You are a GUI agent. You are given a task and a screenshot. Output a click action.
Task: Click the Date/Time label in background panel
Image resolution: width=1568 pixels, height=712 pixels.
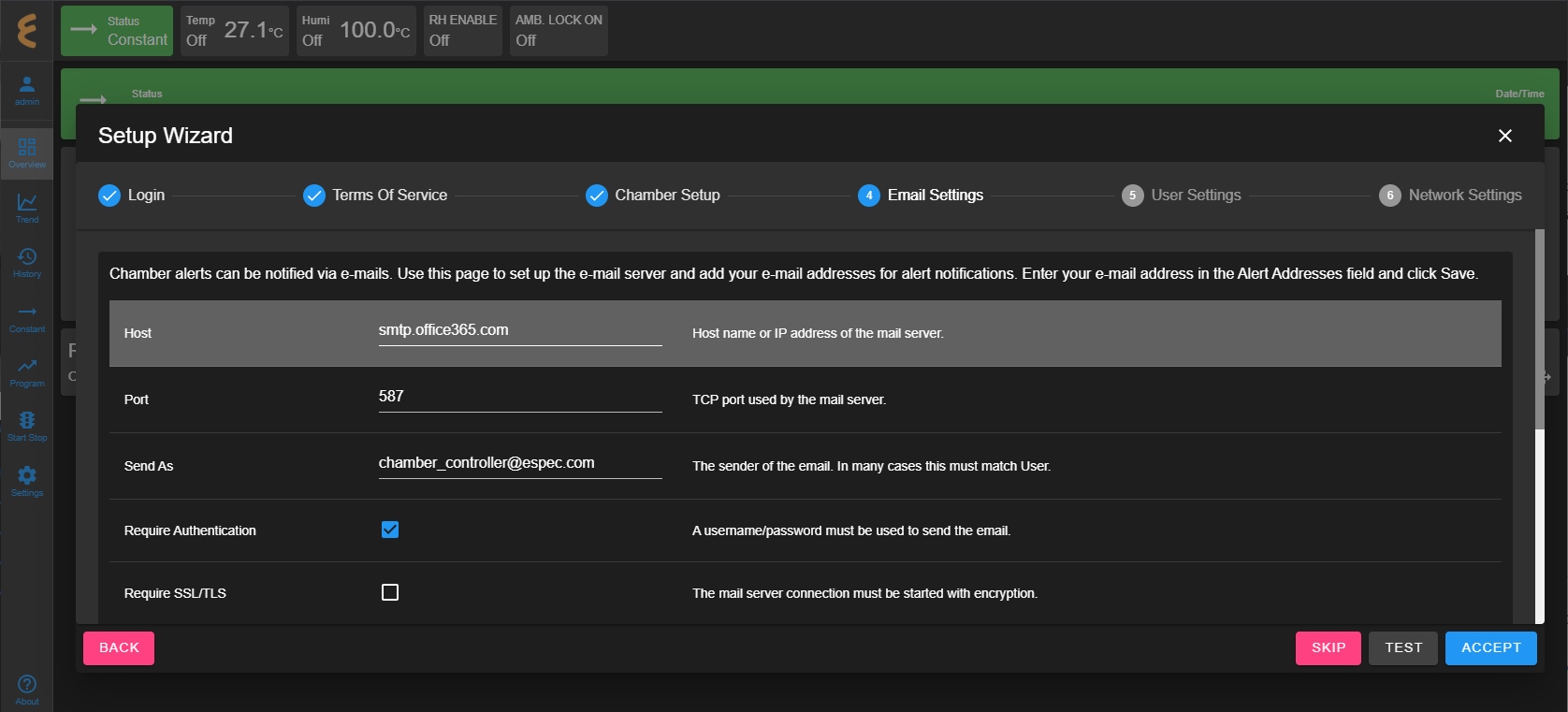(x=1519, y=94)
